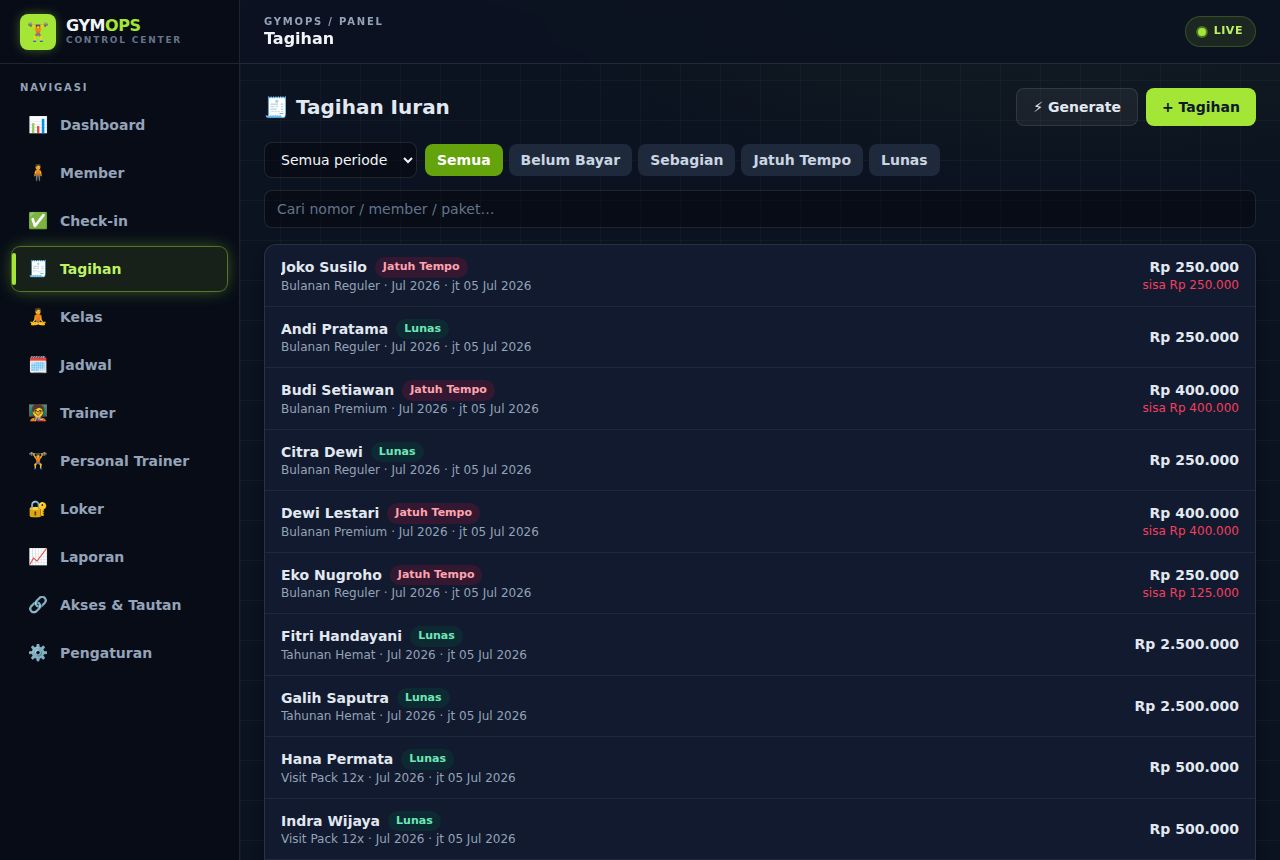
Task: Select the Member person icon
Action: tap(38, 173)
